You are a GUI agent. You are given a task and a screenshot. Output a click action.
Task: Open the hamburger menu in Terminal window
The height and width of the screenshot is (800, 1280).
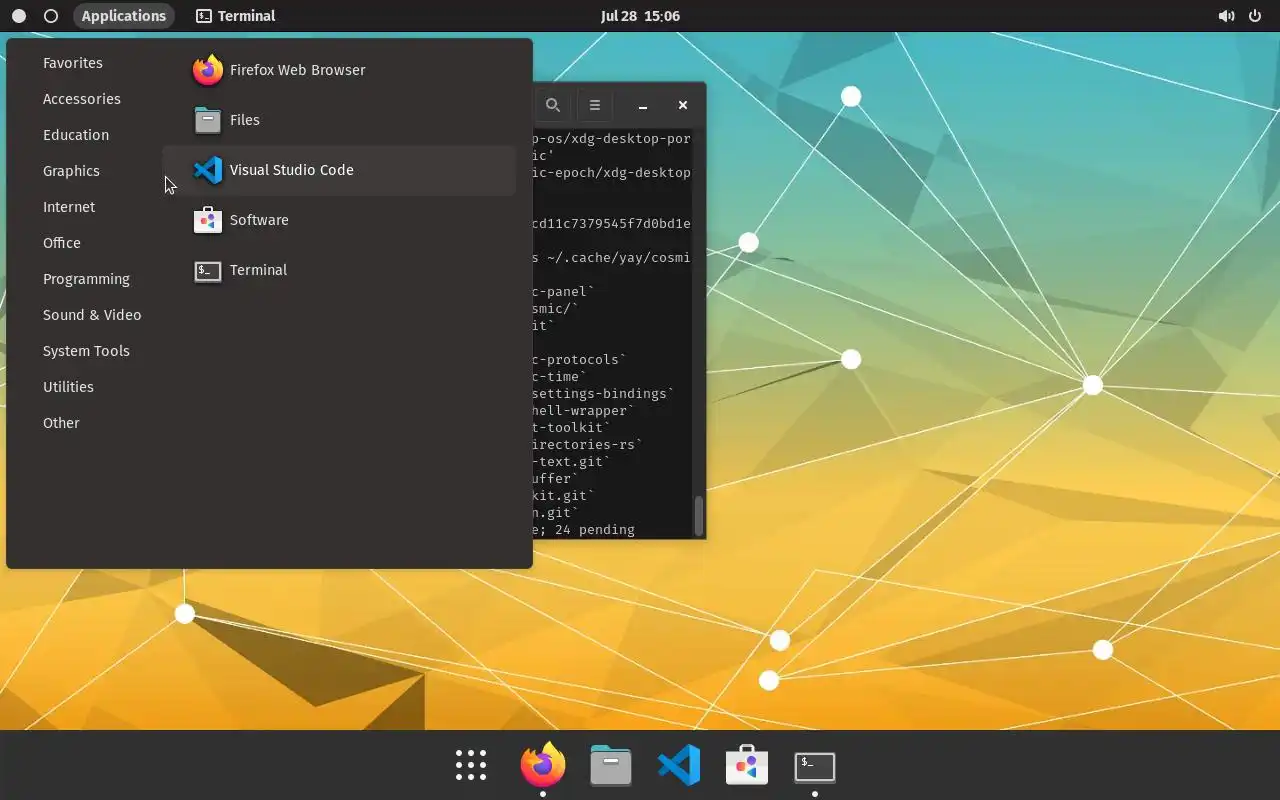click(594, 105)
